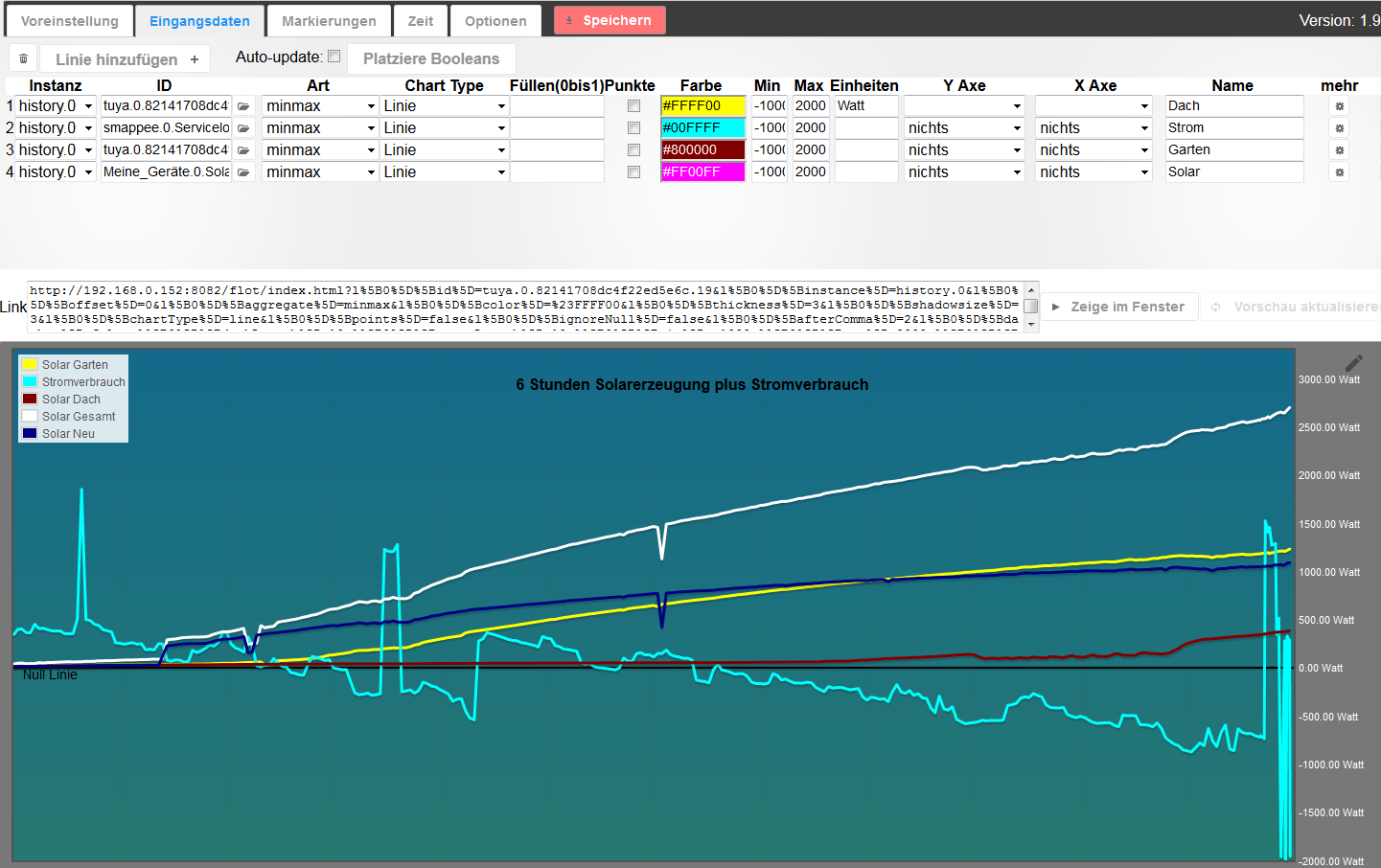Open cyan #00FFFF color field
This screenshot has height=868, width=1381.
coord(702,128)
